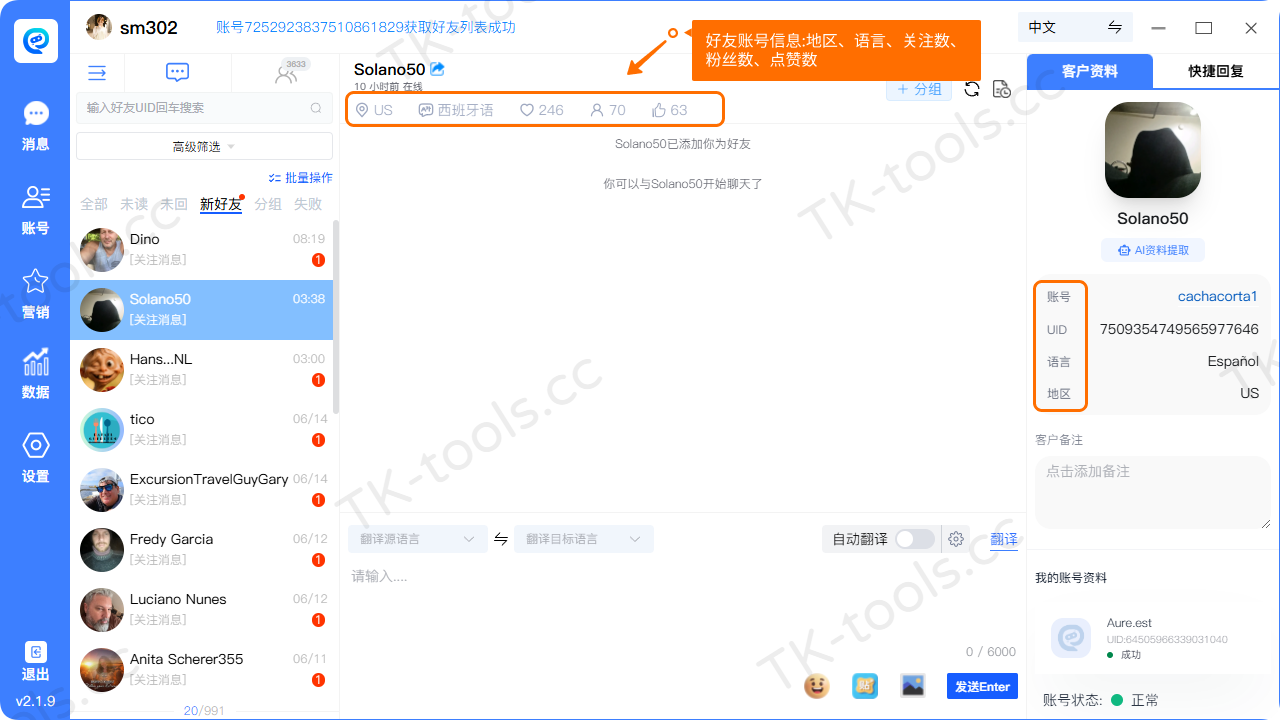This screenshot has height=720, width=1280.
Task: Click the 西班牙语 language indicator
Action: tap(456, 110)
